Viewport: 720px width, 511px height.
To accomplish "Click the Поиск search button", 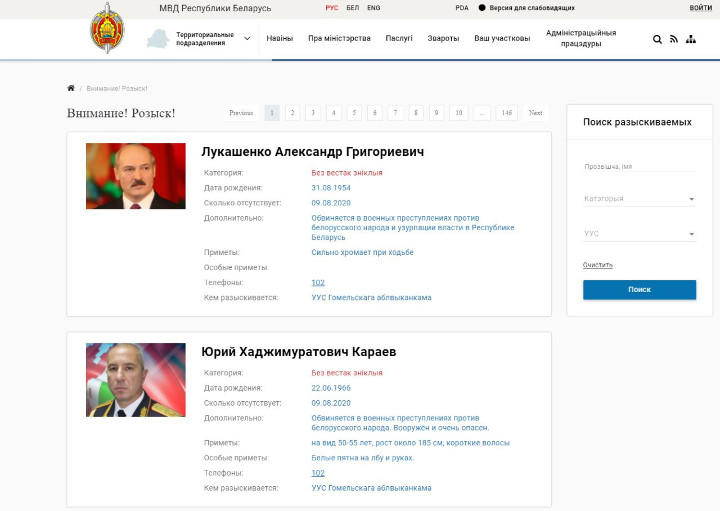I will pos(639,290).
